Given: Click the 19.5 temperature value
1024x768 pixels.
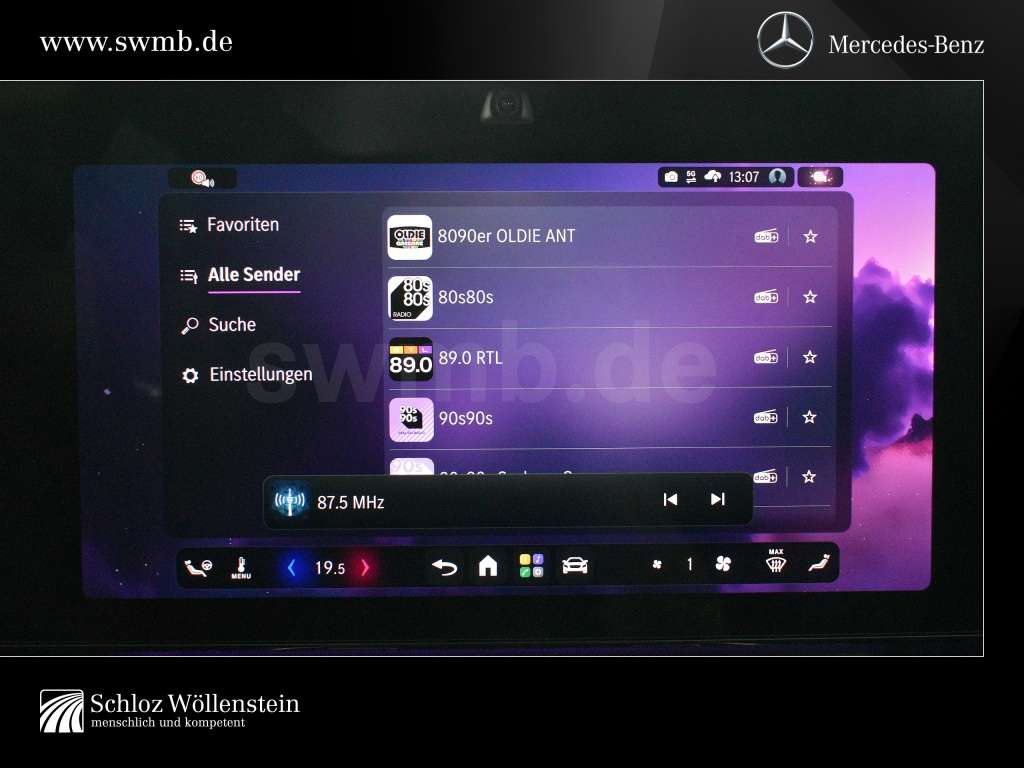Looking at the screenshot, I should click(330, 568).
